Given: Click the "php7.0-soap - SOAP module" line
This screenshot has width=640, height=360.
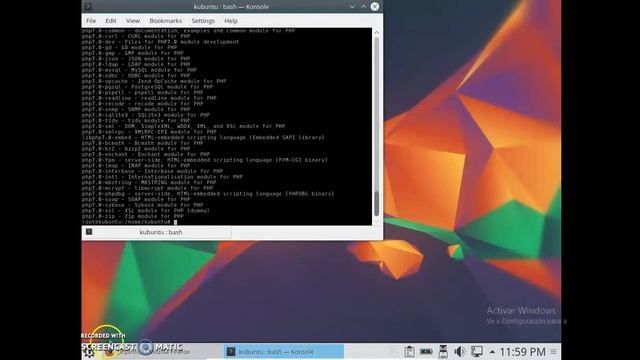Looking at the screenshot, I should (136, 200).
